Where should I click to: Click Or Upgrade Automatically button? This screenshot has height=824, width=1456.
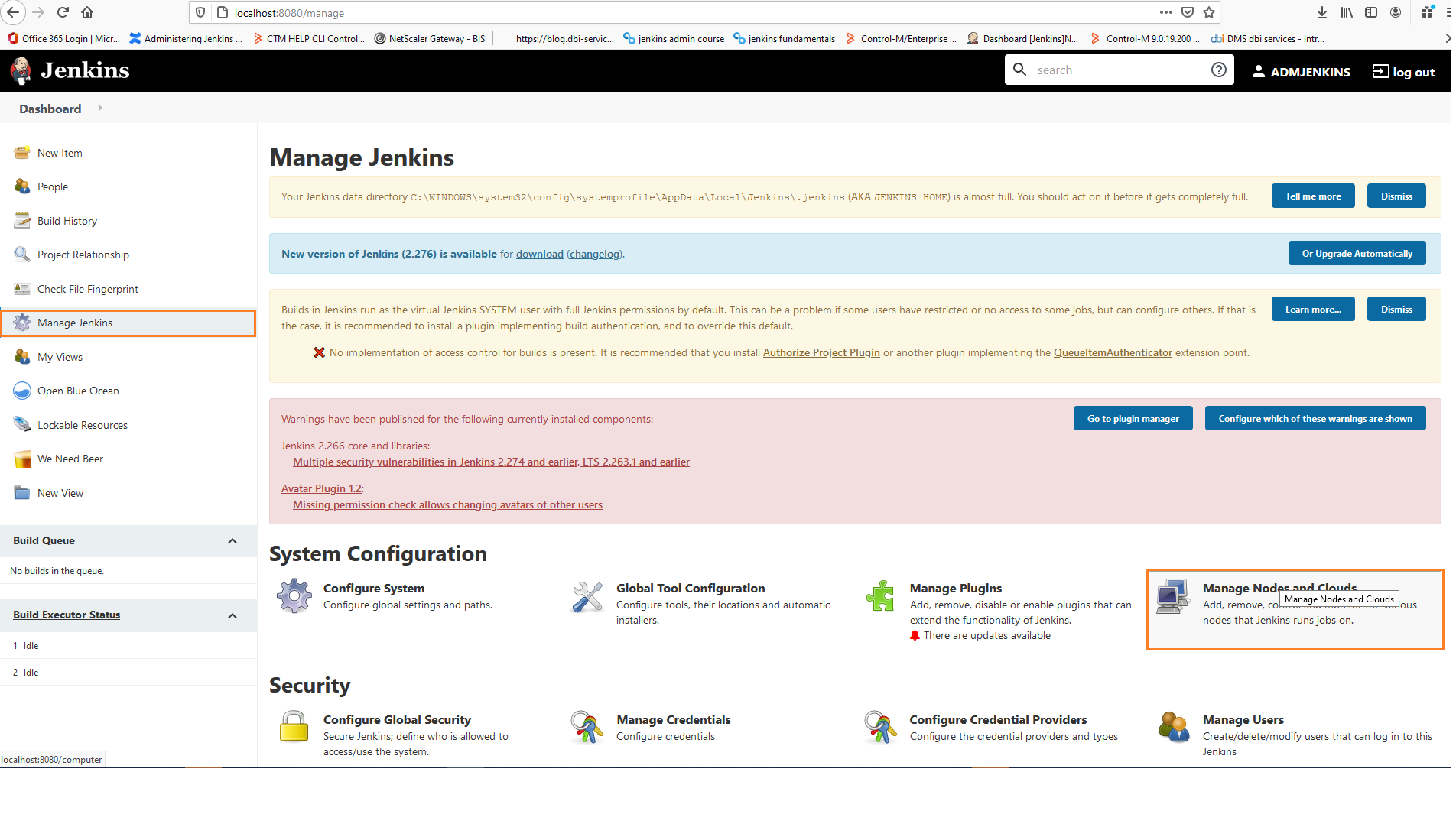[1357, 254]
